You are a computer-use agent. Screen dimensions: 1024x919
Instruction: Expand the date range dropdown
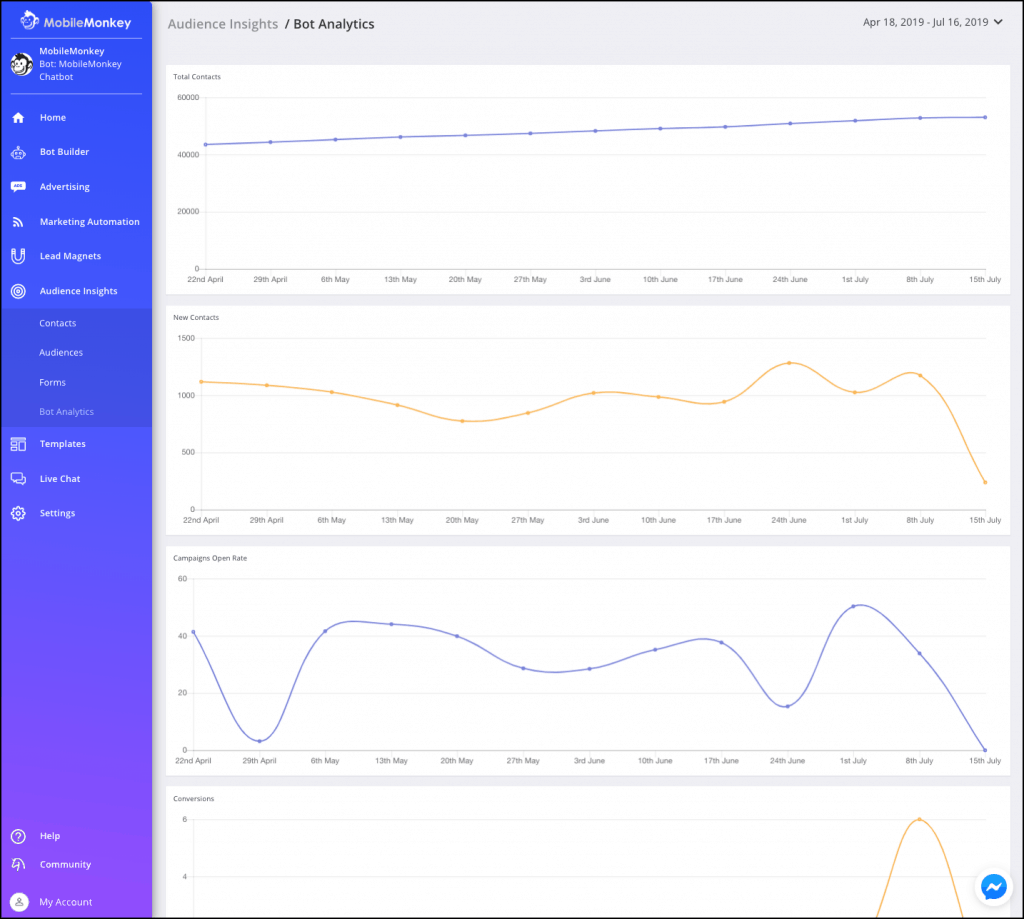coord(932,22)
